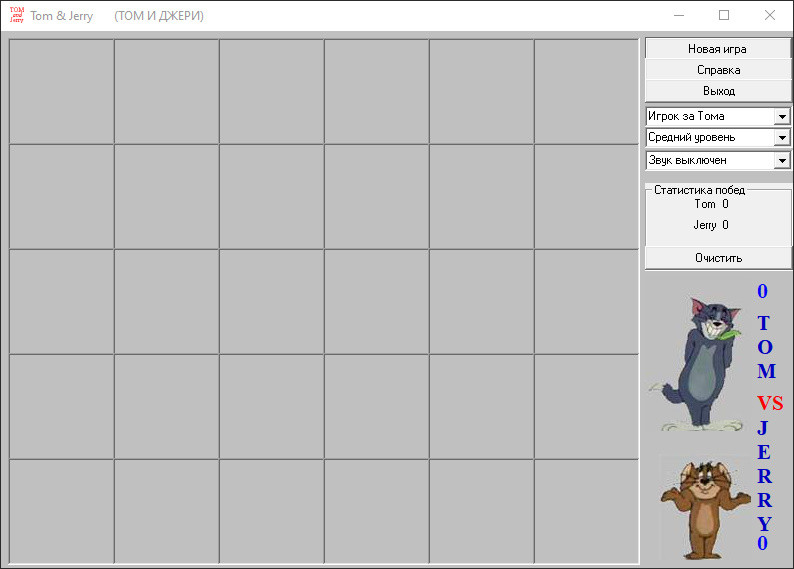Select fifth-row, third-column board cell
794x569 pixels.
(x=271, y=511)
